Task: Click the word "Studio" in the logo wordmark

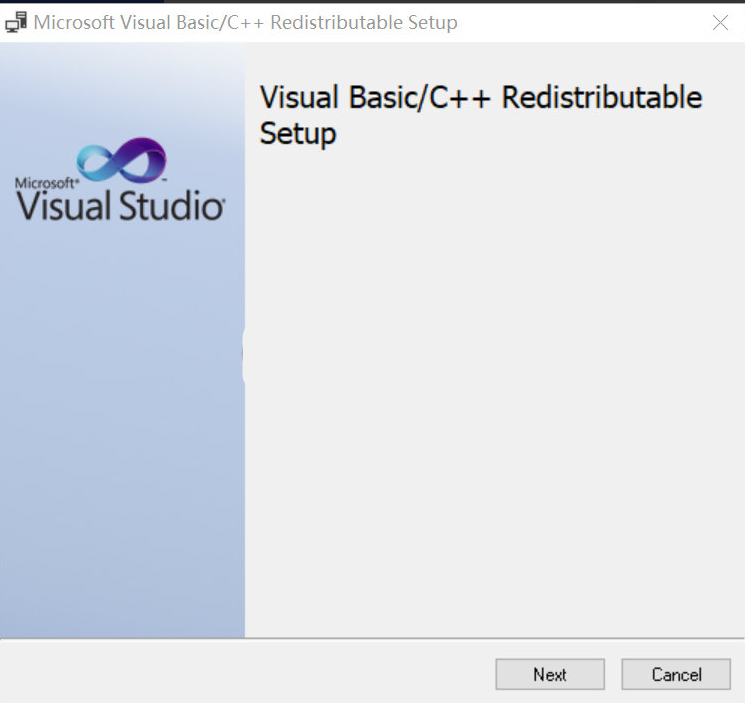Action: pyautogui.click(x=172, y=206)
